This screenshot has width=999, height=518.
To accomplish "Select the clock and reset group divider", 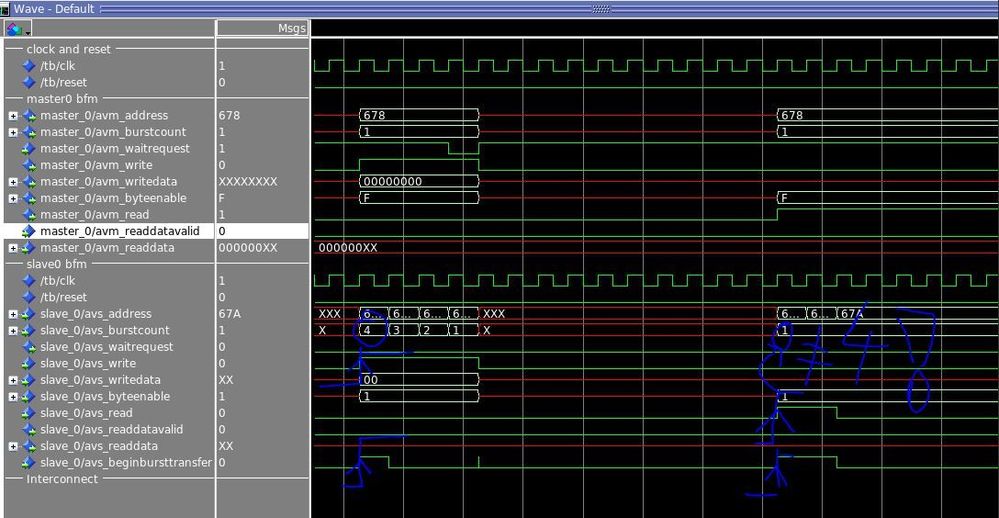I will pyautogui.click(x=69, y=49).
